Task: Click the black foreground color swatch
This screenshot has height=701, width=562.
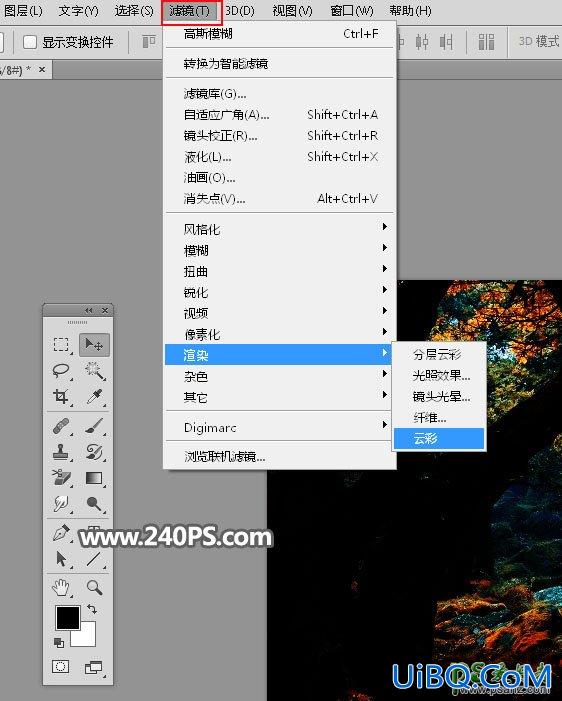Action: (x=68, y=618)
